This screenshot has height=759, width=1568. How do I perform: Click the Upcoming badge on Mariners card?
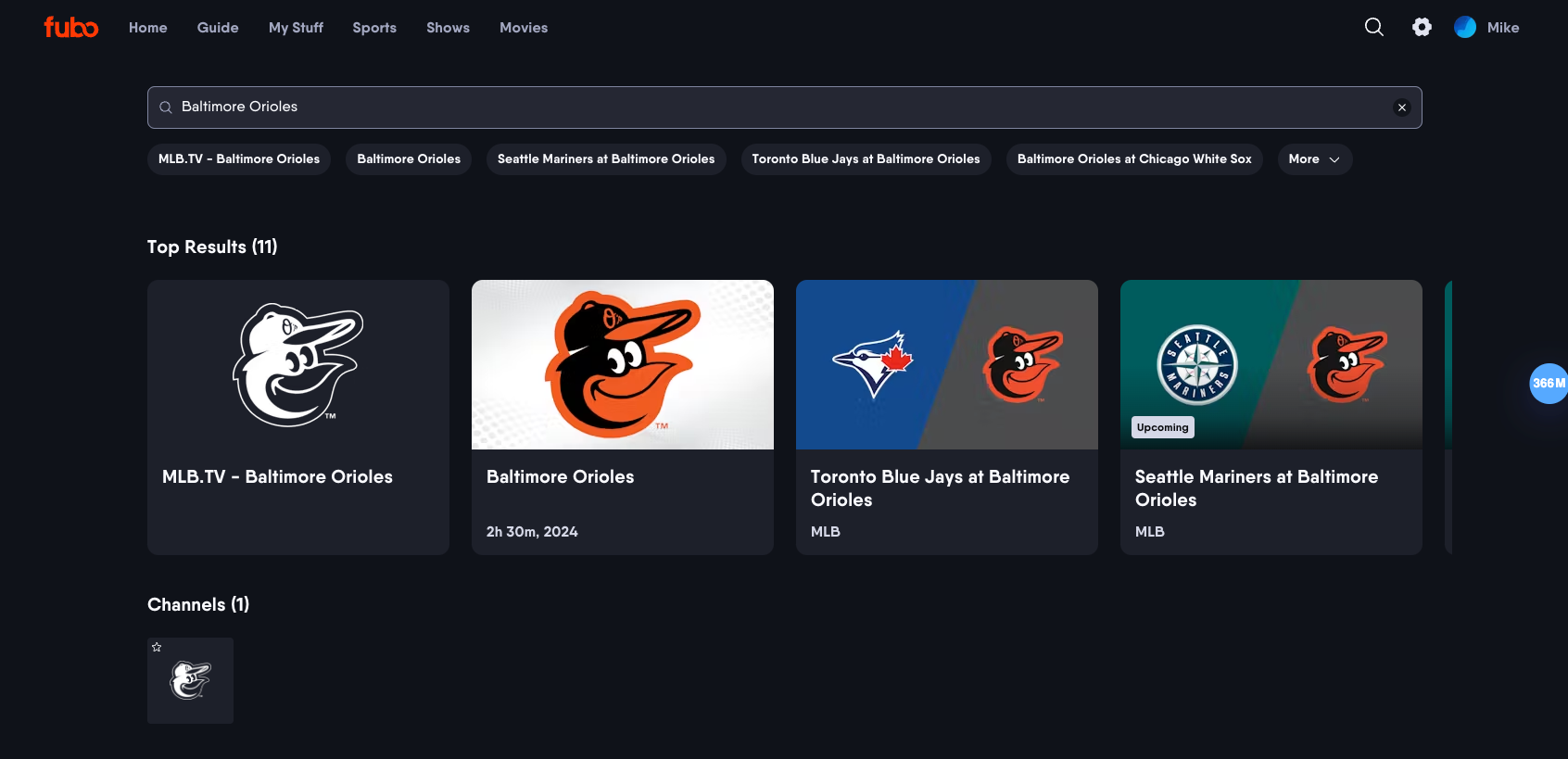click(x=1163, y=427)
